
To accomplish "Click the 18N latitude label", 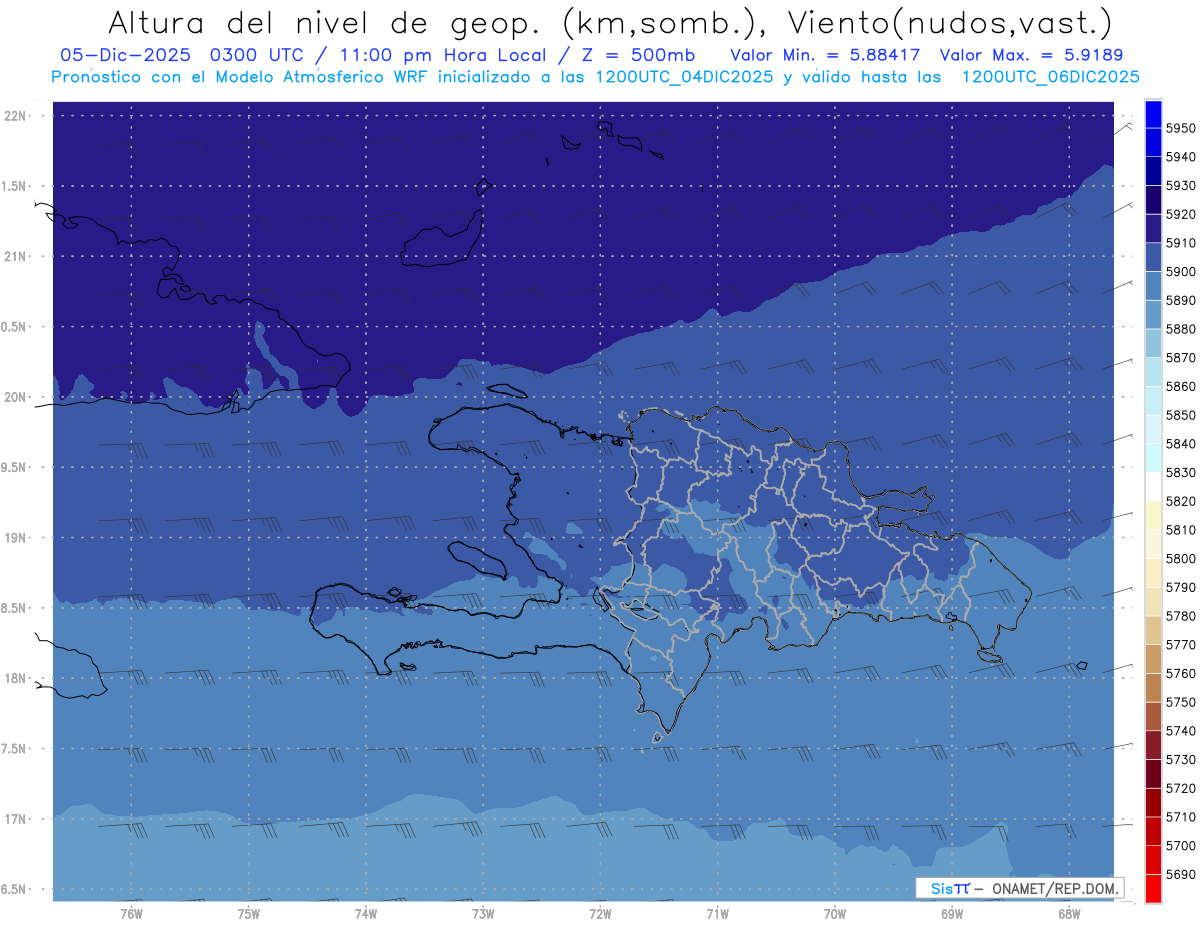I will (x=16, y=678).
